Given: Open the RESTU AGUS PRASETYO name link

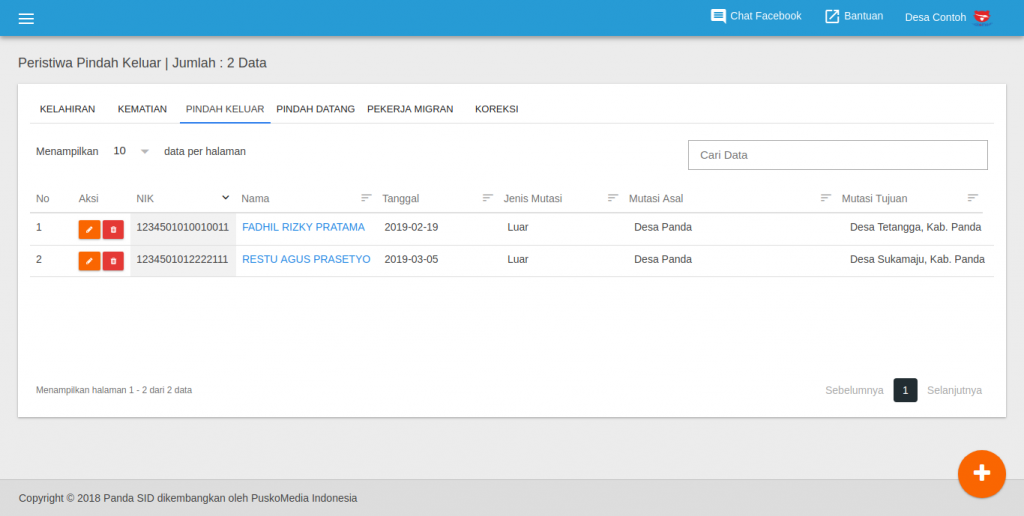Looking at the screenshot, I should pos(306,259).
